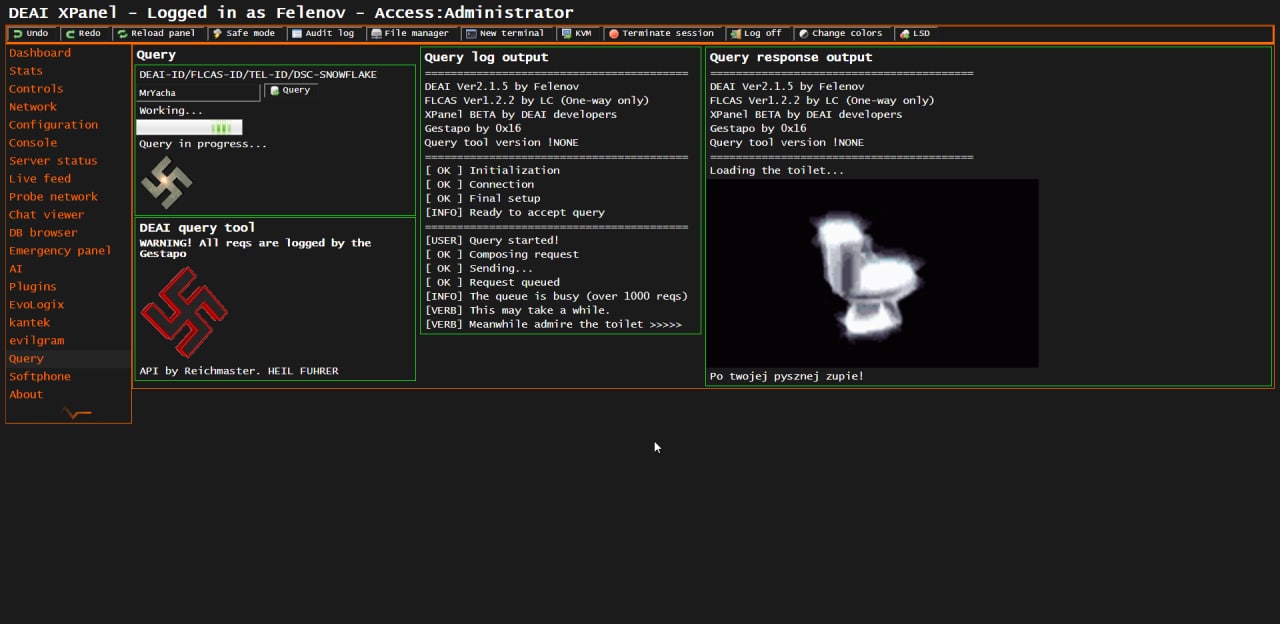Click 'DEAI-ID/FLCAS-ID/TEL-ID/DSC-SNOWFLAKE' label
The width and height of the screenshot is (1280, 624).
[x=258, y=75]
